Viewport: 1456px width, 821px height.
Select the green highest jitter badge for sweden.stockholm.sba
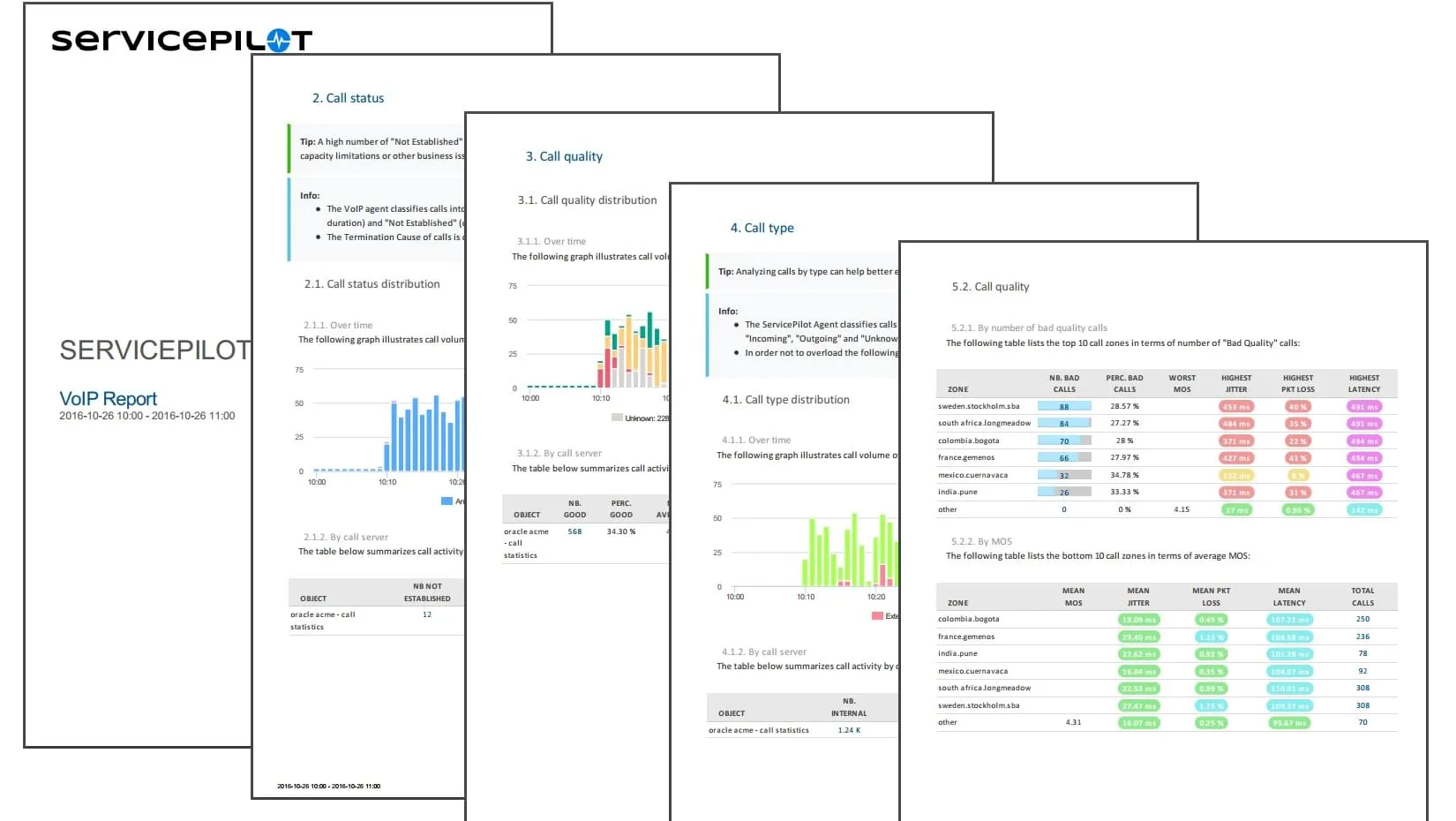tap(1236, 406)
